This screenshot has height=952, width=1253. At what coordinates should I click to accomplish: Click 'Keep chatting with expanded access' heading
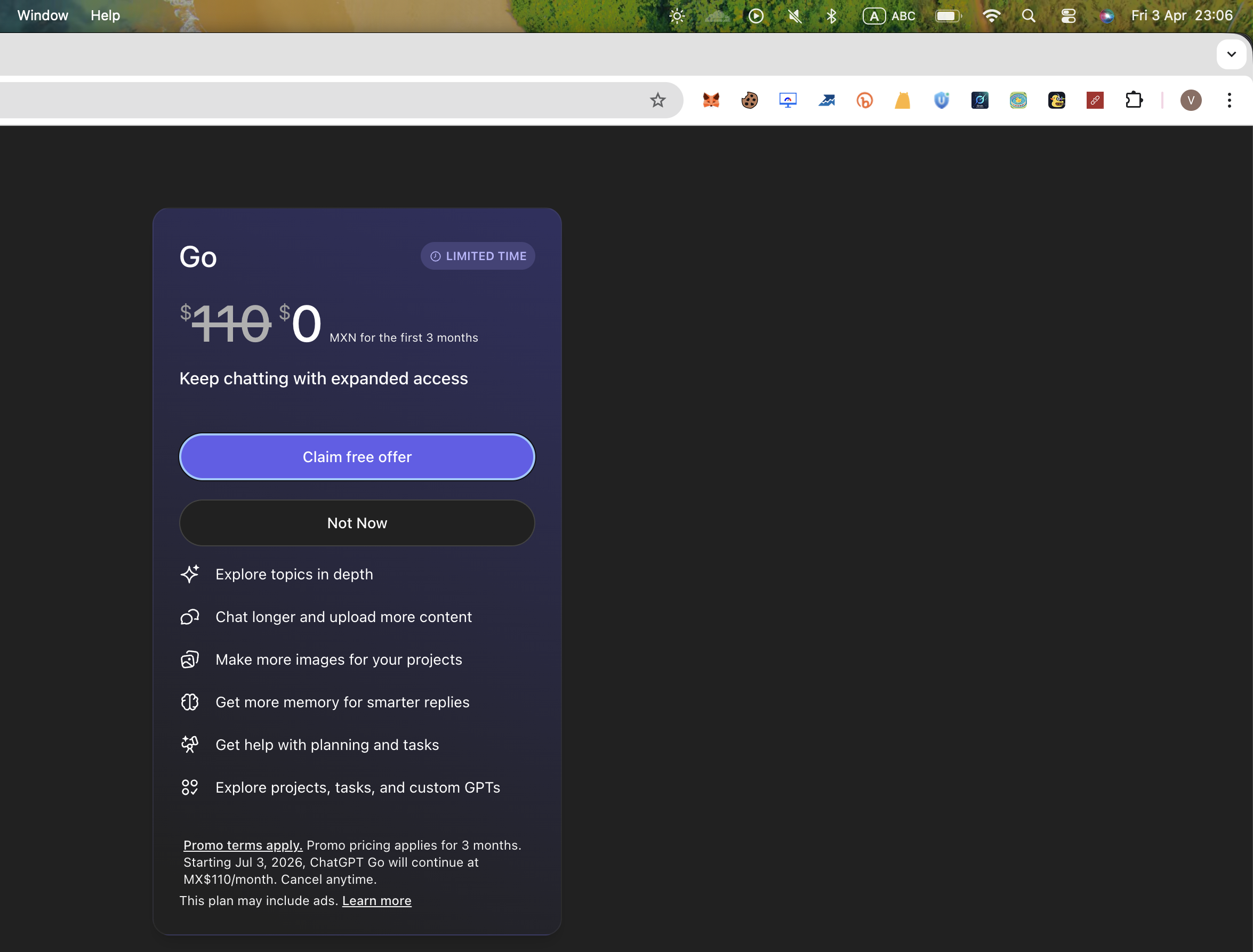click(x=324, y=378)
